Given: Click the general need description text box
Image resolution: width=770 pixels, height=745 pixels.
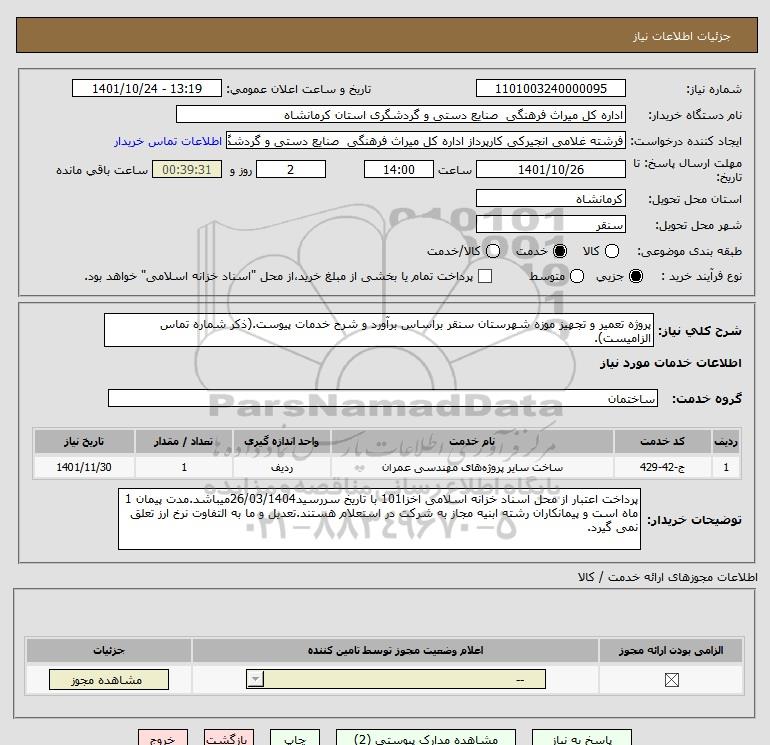Looking at the screenshot, I should [379, 330].
